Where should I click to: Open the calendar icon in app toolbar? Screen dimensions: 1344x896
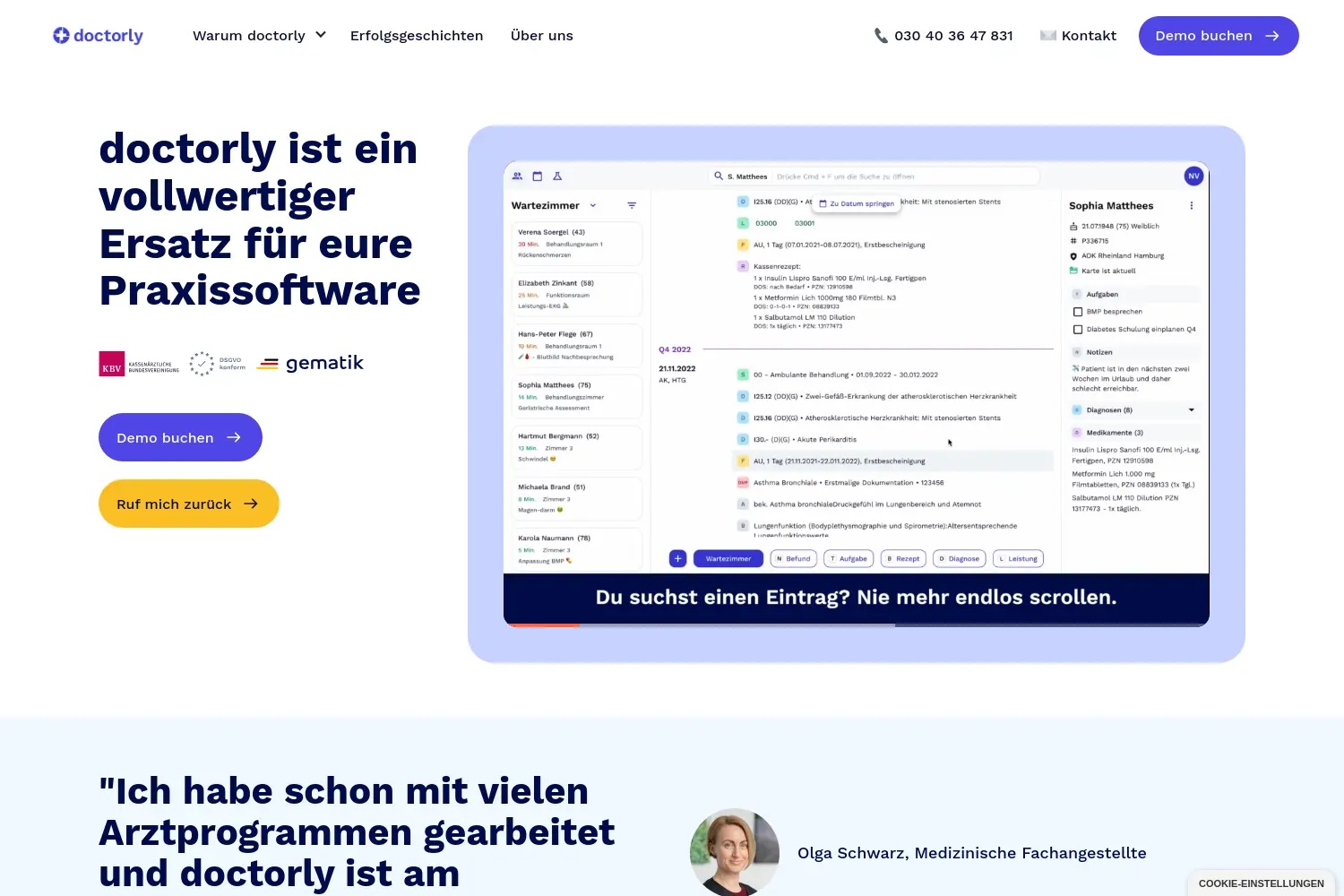pyautogui.click(x=538, y=177)
